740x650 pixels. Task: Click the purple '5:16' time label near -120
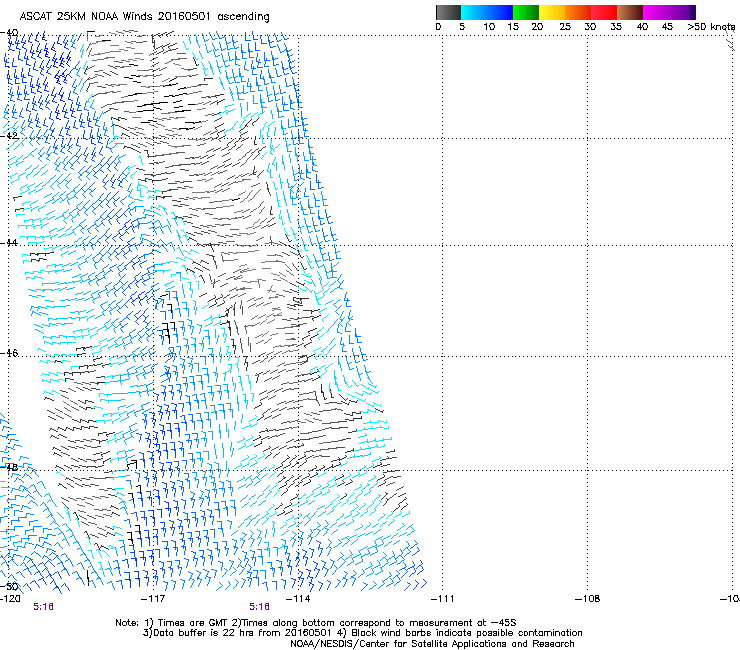(x=43, y=607)
